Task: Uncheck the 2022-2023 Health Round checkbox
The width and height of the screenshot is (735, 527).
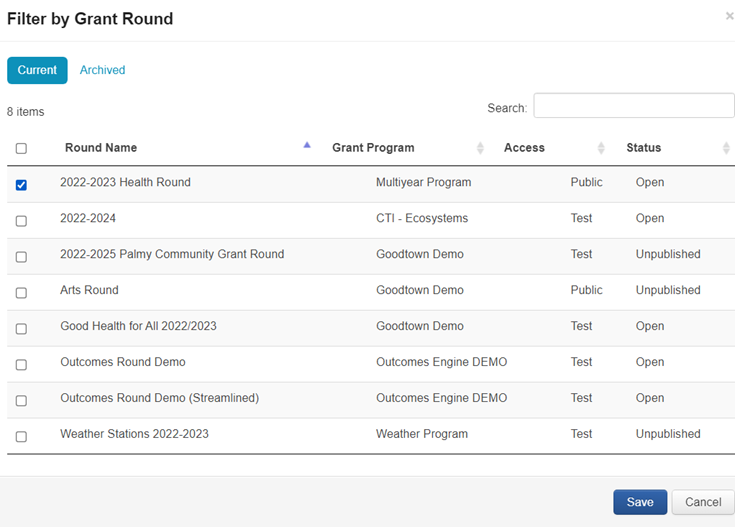Action: (21, 184)
